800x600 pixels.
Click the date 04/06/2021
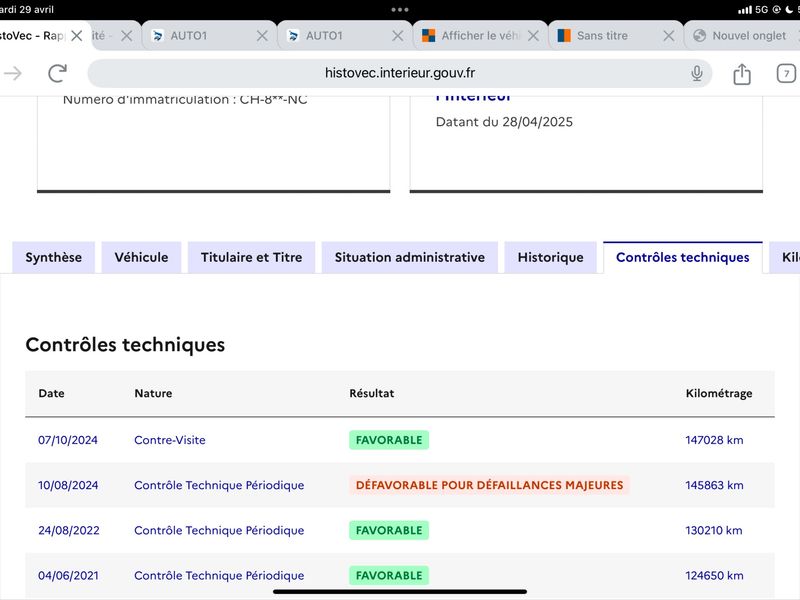click(x=68, y=576)
